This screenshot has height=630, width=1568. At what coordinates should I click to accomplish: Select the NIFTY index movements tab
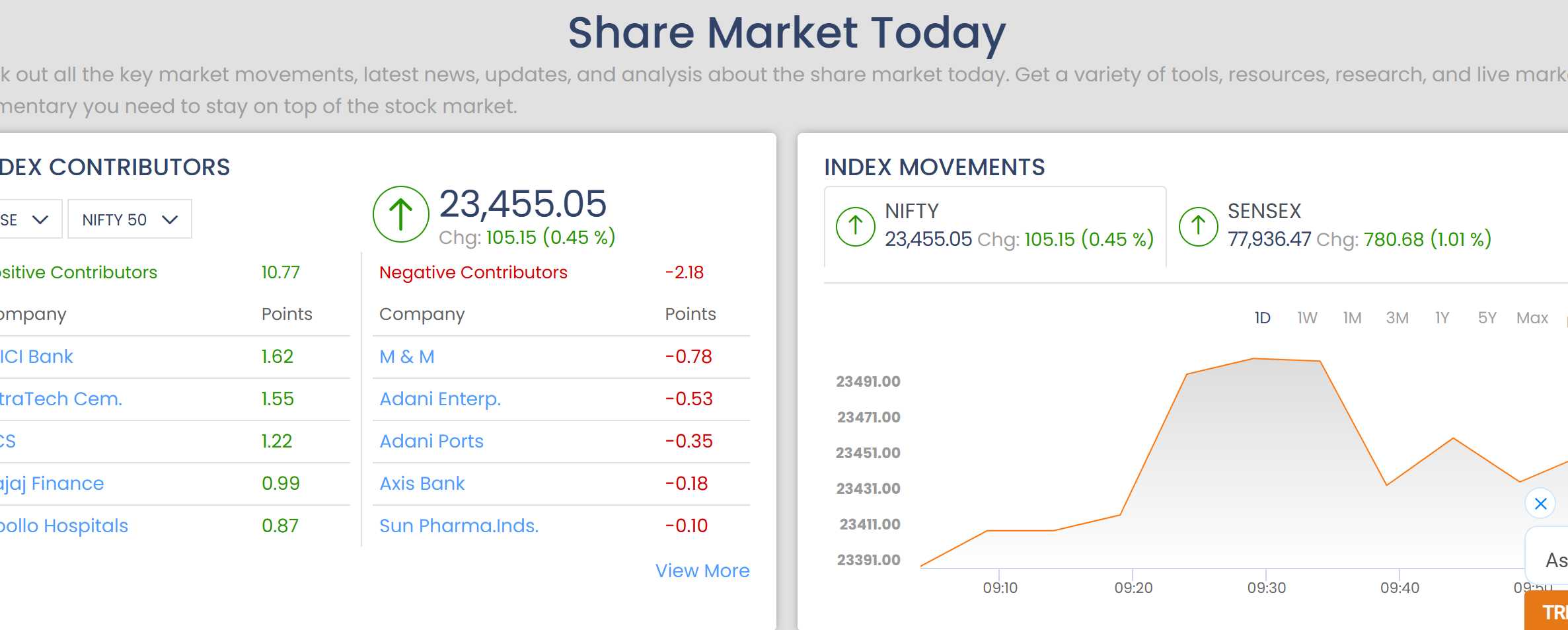995,227
